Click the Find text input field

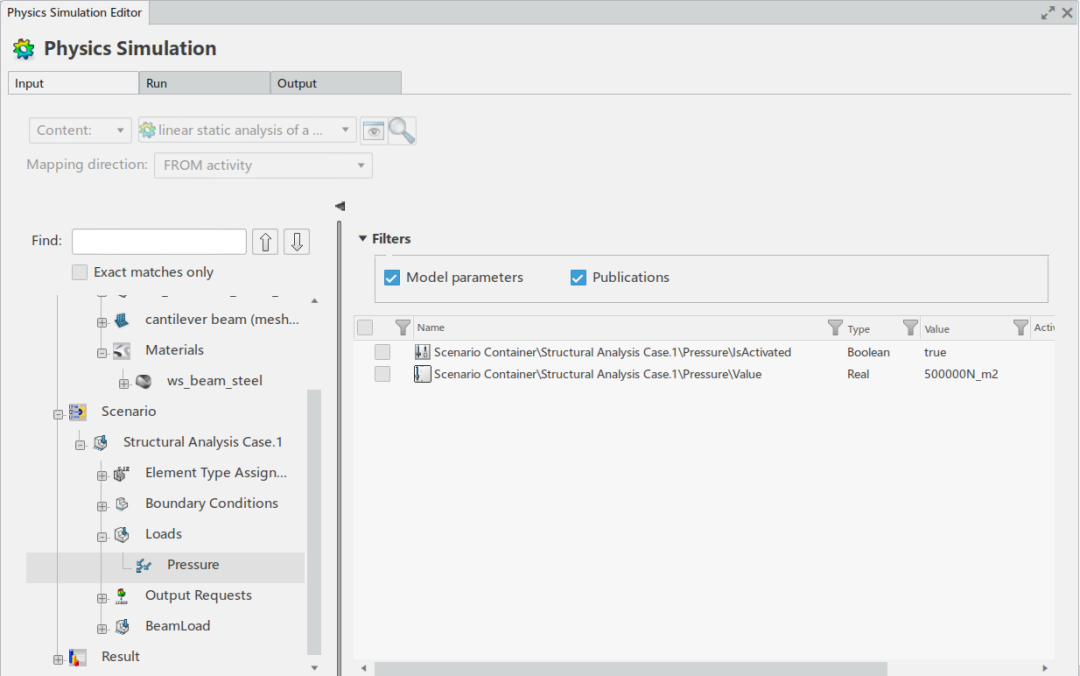[x=159, y=241]
